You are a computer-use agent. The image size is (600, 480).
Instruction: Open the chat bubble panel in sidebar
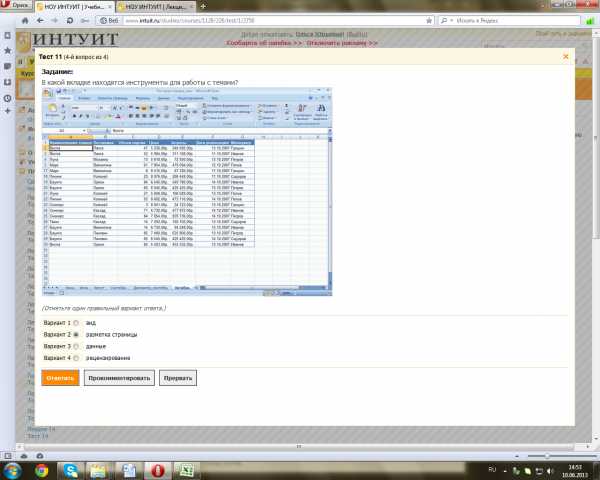click(7, 66)
